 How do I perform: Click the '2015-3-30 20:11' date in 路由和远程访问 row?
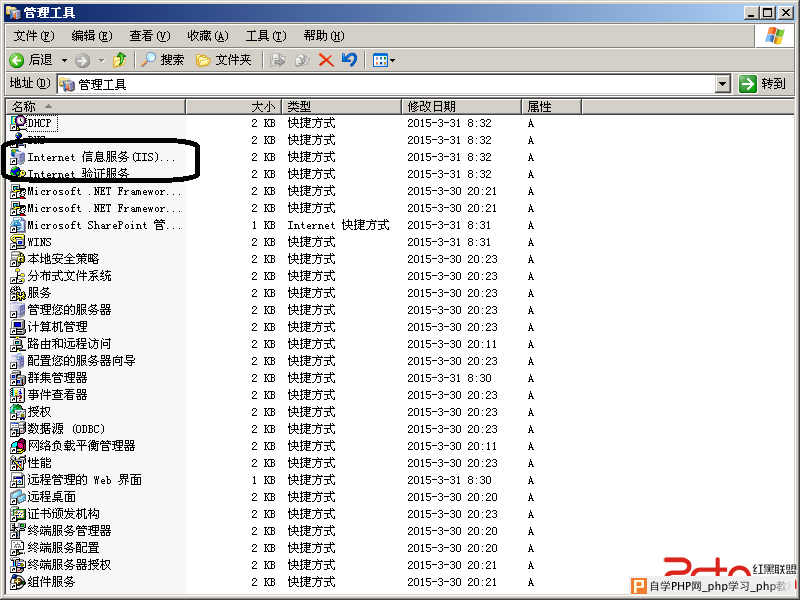tap(452, 344)
